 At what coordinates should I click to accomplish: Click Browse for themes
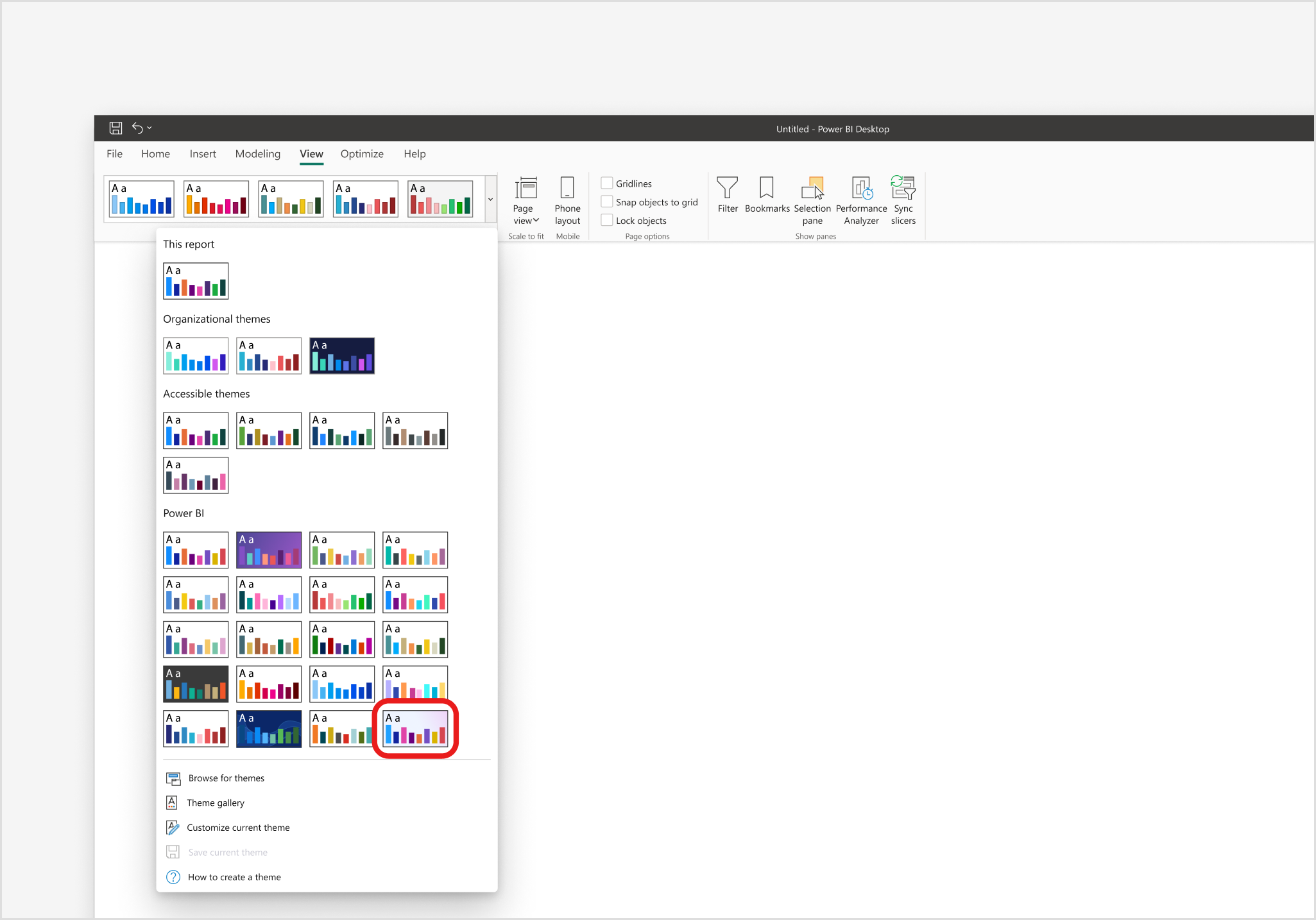tap(226, 778)
